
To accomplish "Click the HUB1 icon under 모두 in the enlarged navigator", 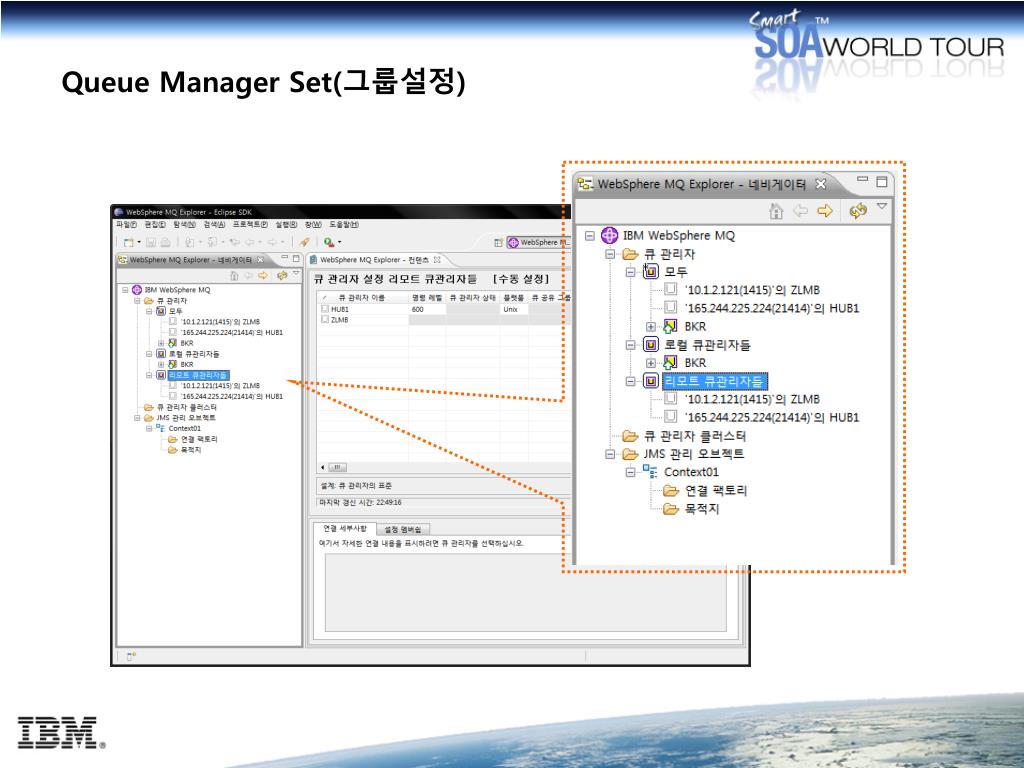I will (671, 308).
